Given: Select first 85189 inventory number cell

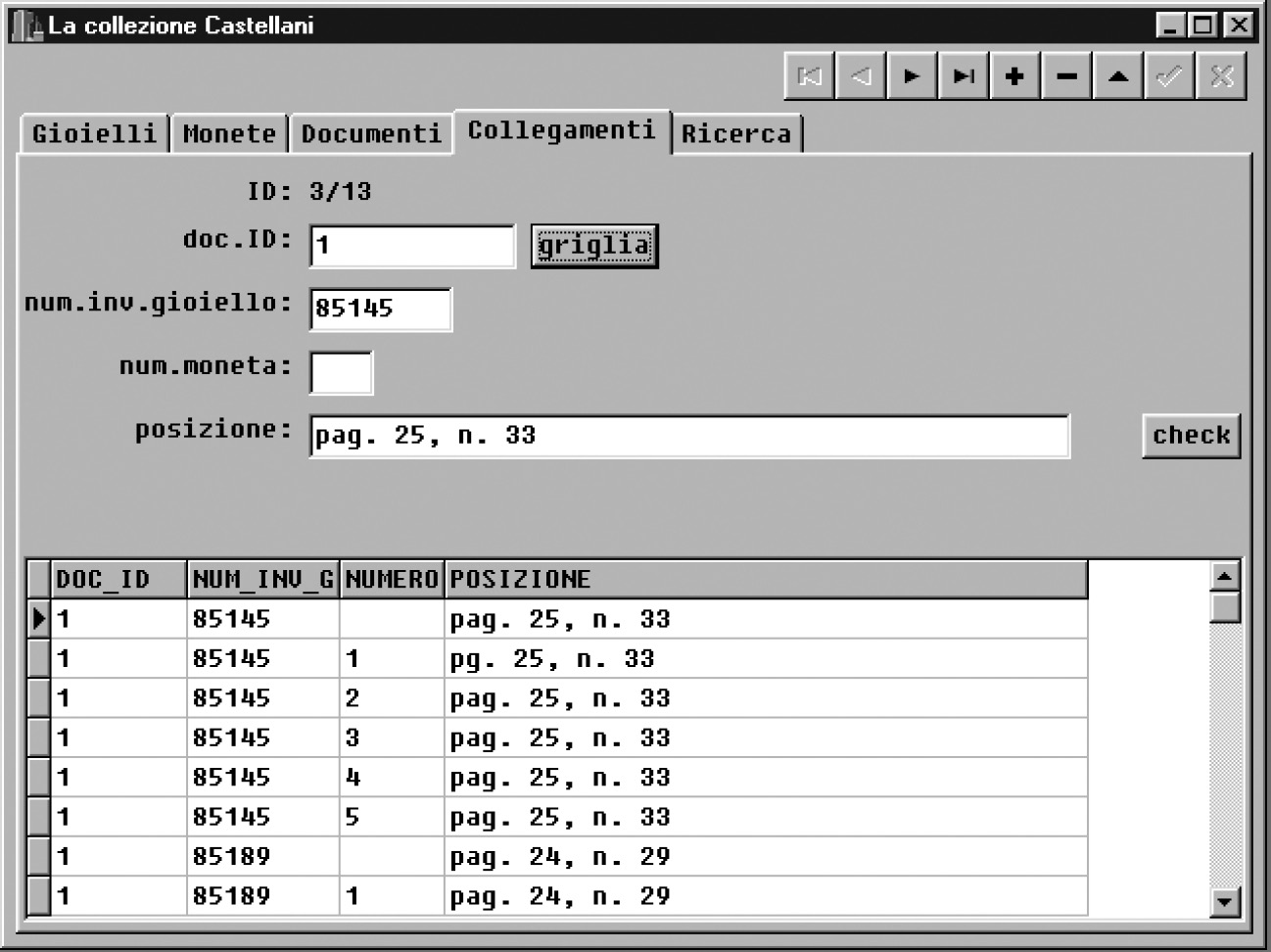Looking at the screenshot, I should 263,856.
